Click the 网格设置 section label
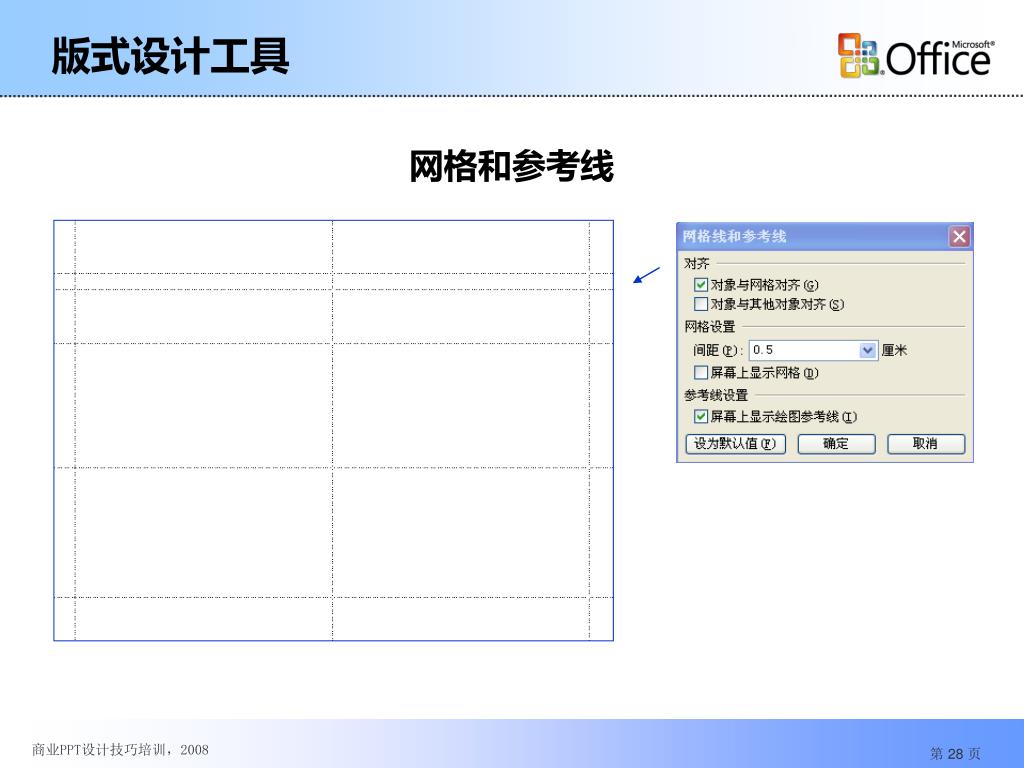1024x768 pixels. click(x=710, y=327)
